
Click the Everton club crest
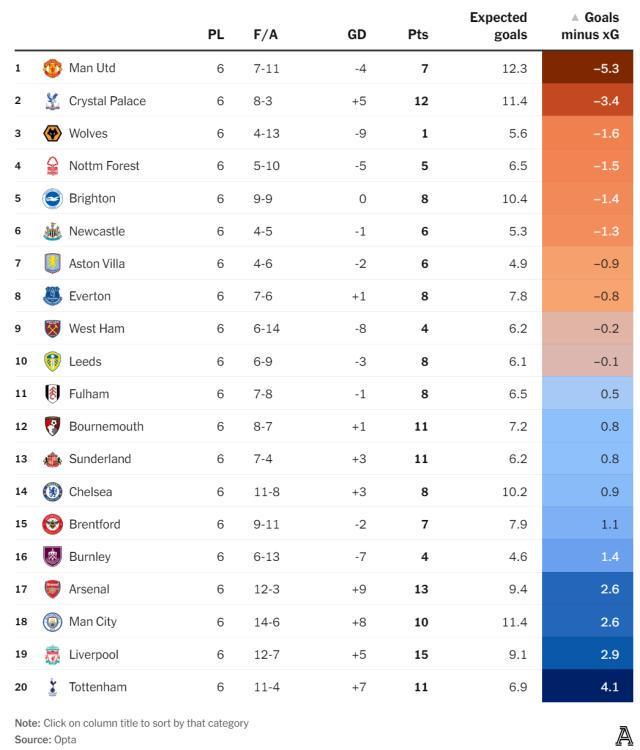(x=53, y=296)
